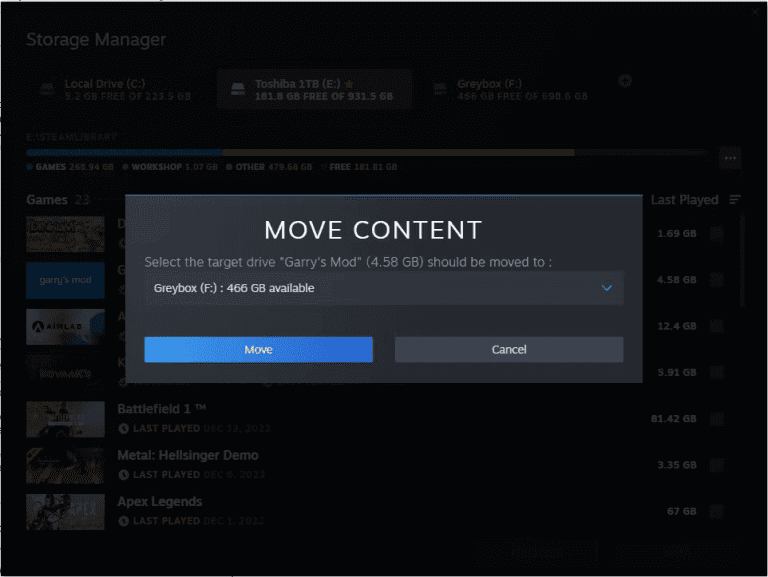Add a new drive with plus icon
Viewport: 768px width, 577px height.
625,81
